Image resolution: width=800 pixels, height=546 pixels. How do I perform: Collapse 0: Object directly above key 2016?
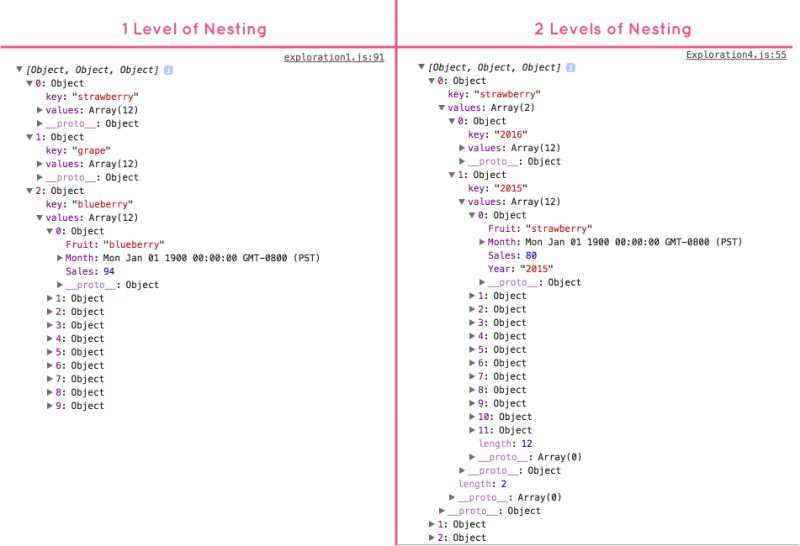[452, 121]
